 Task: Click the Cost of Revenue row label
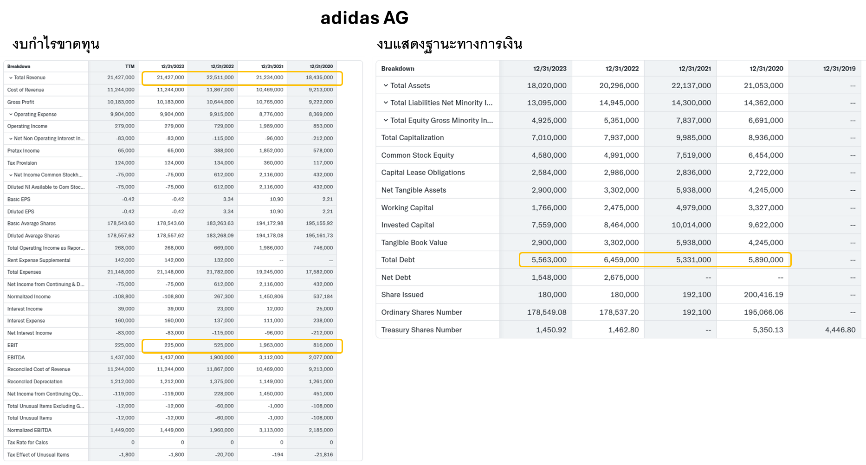(25, 90)
